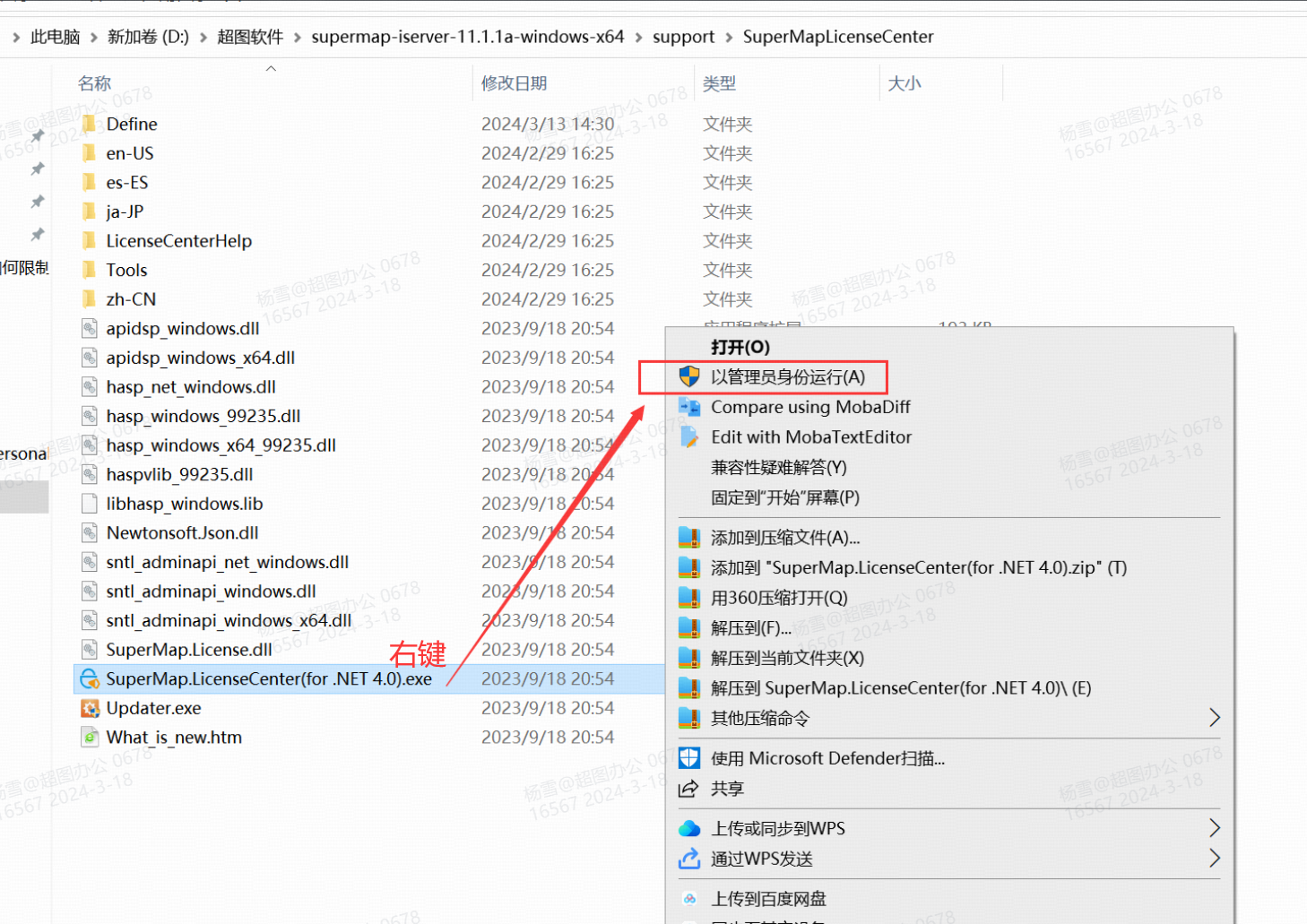Select the sntl_adminapi_windows.dll file name
This screenshot has width=1307, height=924.
pos(211,592)
